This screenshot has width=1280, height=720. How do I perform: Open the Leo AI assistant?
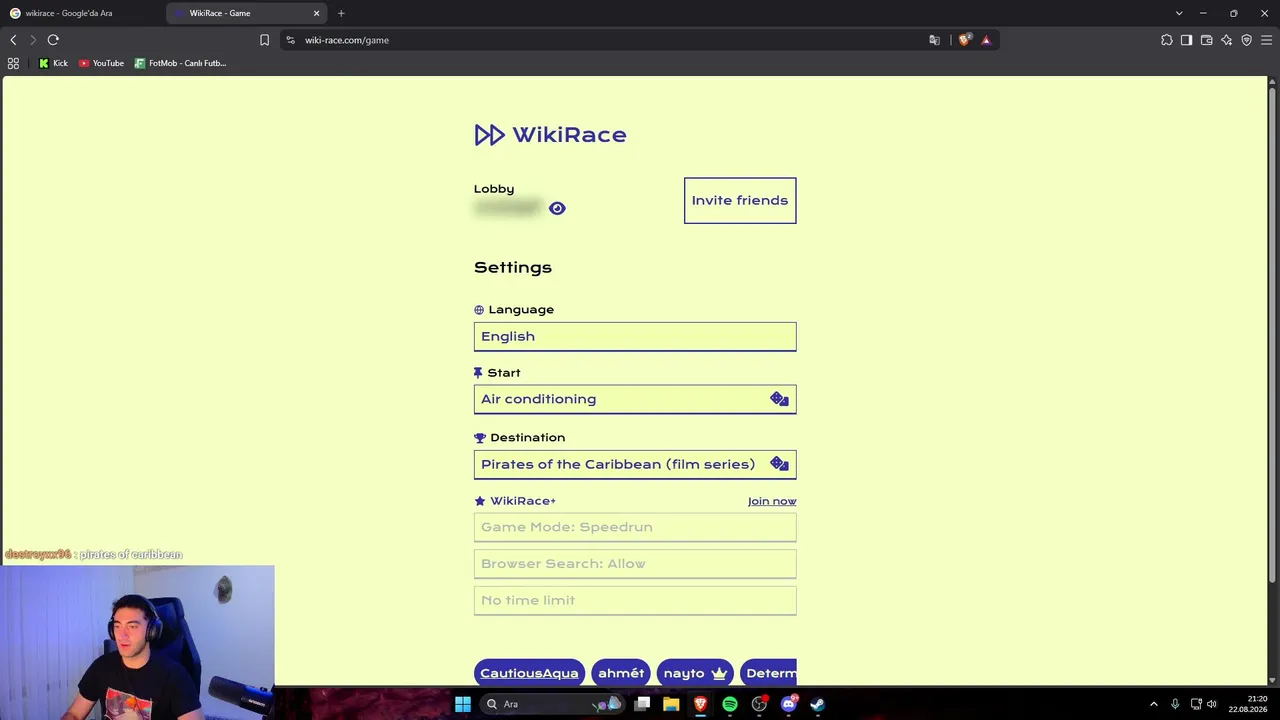pos(1226,40)
